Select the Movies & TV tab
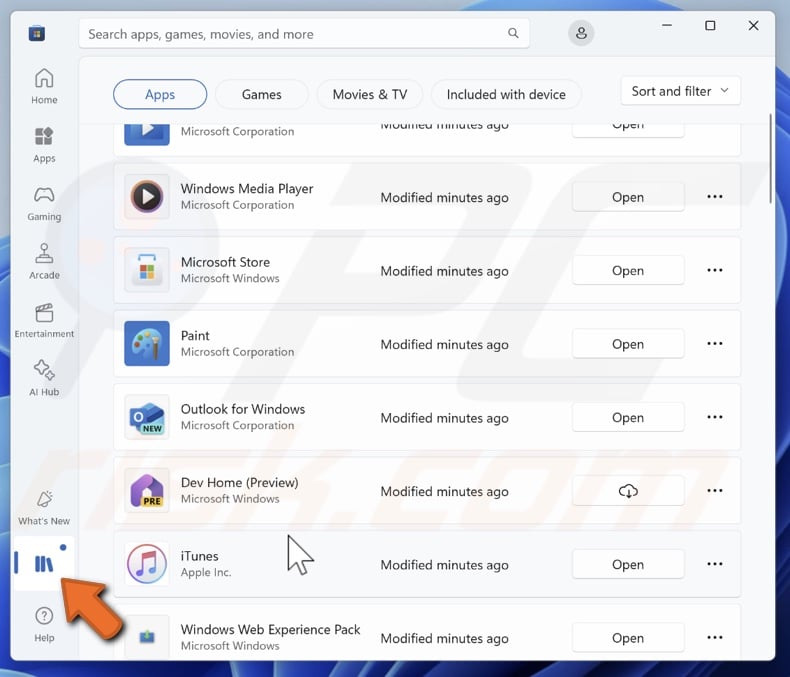The width and height of the screenshot is (790, 677). (x=370, y=94)
